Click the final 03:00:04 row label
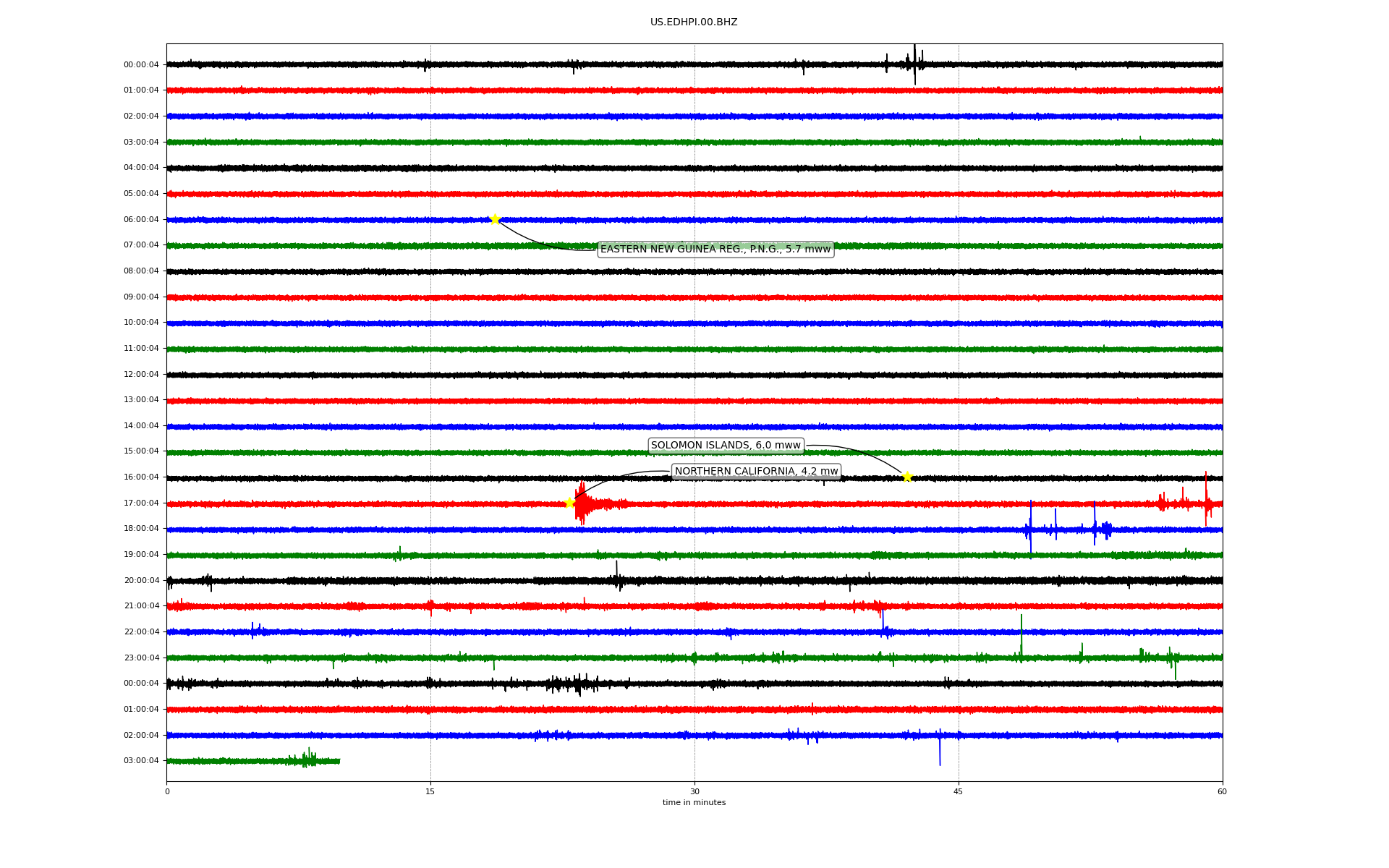1389x868 pixels. (x=141, y=761)
